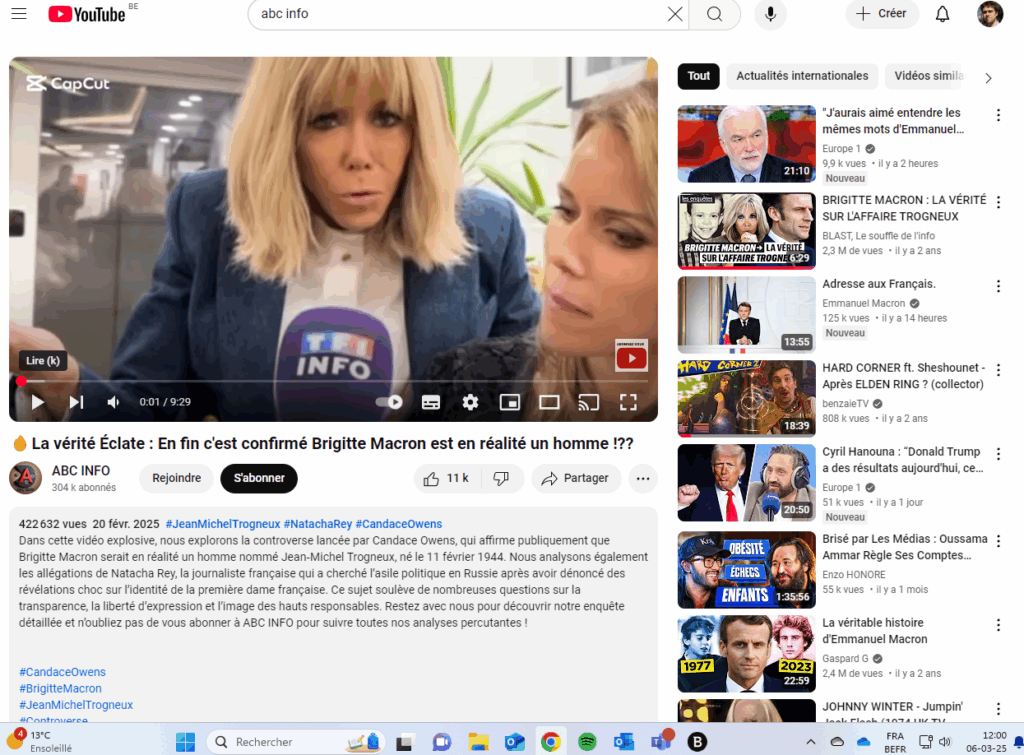Open options for the Brisé par Les Médias video
The image size is (1024, 755).
pyautogui.click(x=999, y=541)
